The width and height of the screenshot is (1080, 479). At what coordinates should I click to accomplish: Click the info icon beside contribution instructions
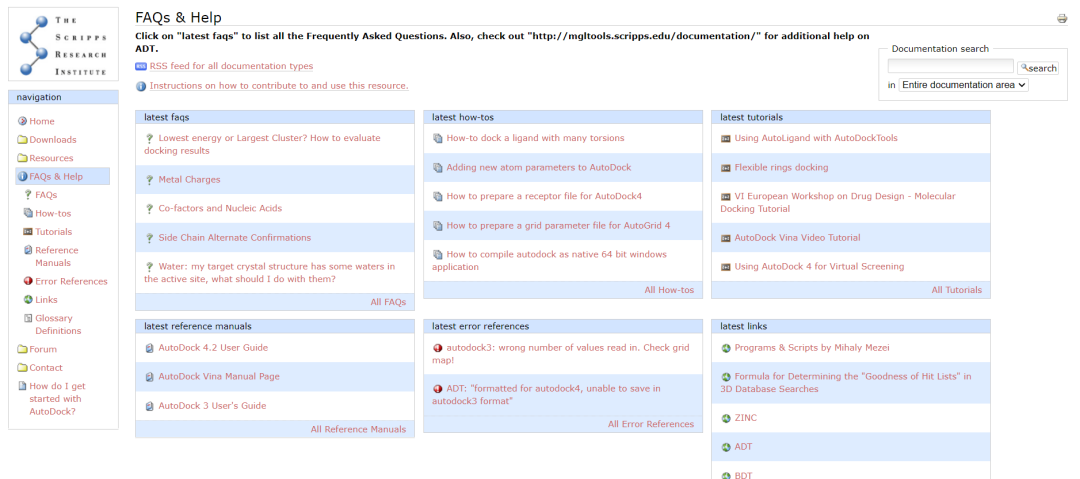click(x=141, y=86)
